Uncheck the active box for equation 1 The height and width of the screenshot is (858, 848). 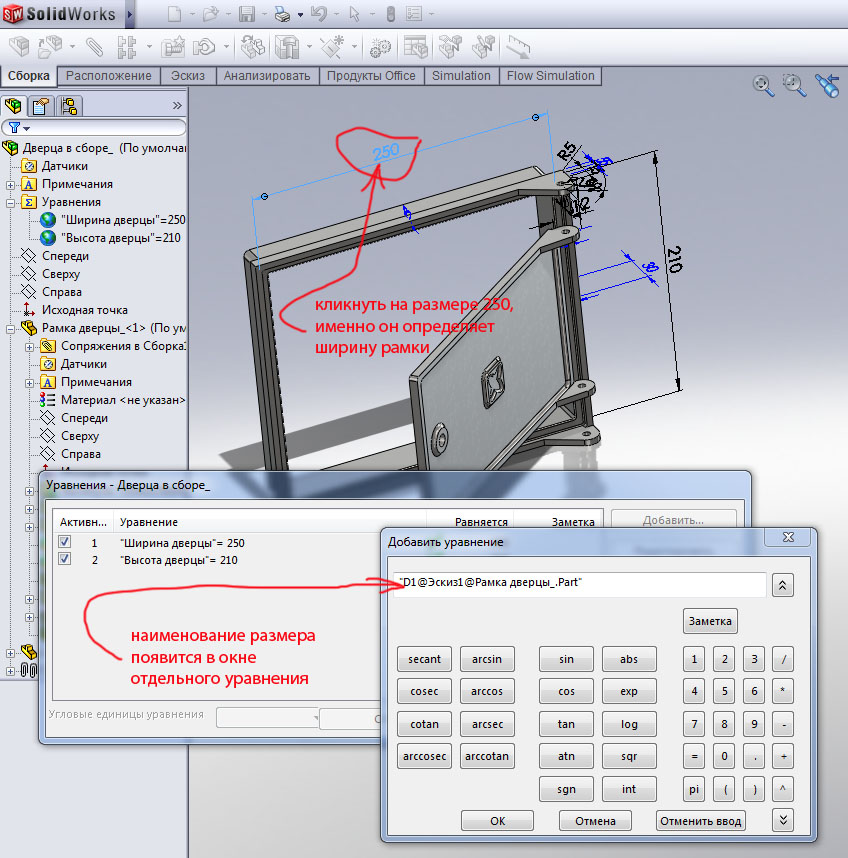tap(65, 543)
